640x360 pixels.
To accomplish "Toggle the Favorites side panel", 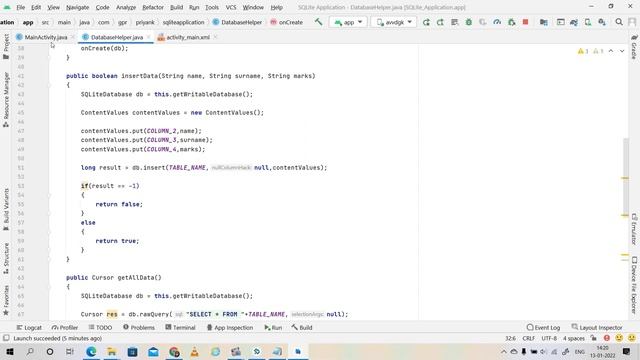I will [x=6, y=300].
